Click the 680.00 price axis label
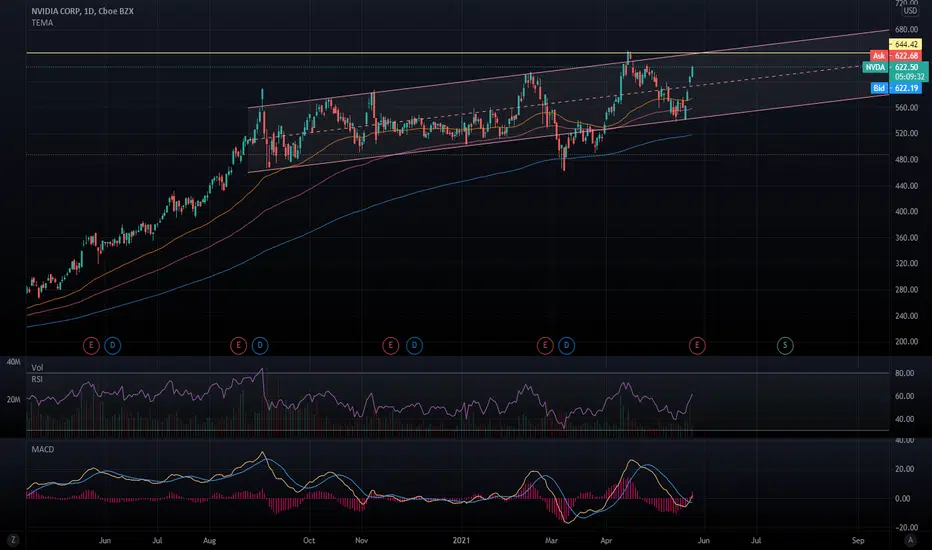932x550 pixels. 906,29
